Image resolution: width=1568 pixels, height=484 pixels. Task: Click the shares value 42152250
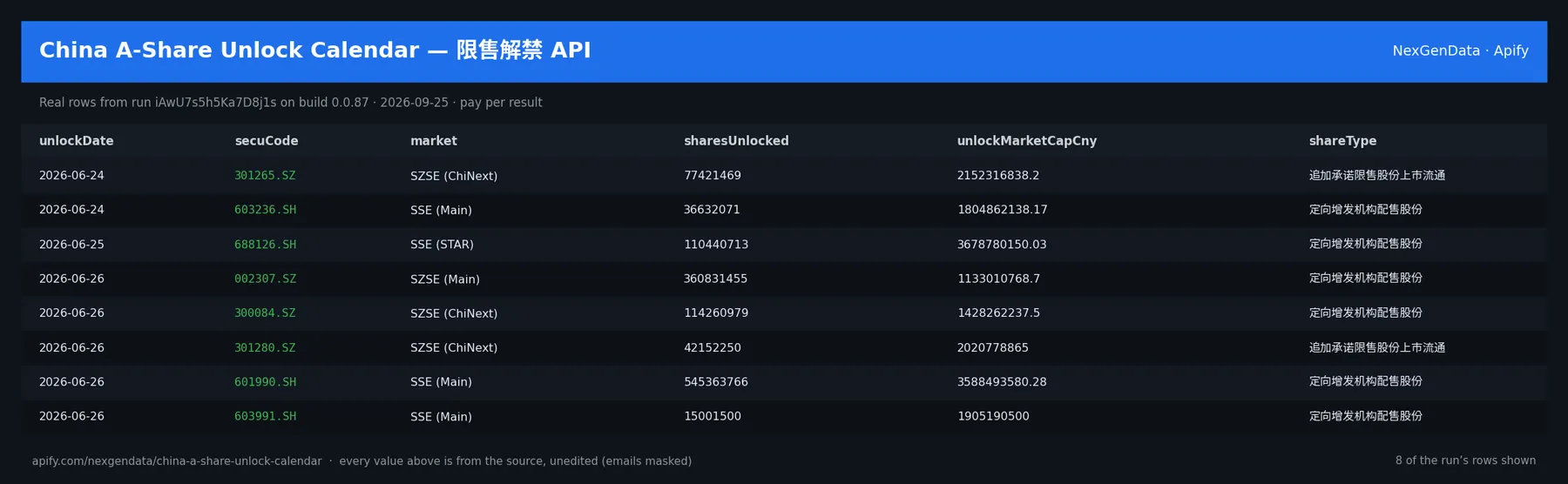[x=713, y=347]
